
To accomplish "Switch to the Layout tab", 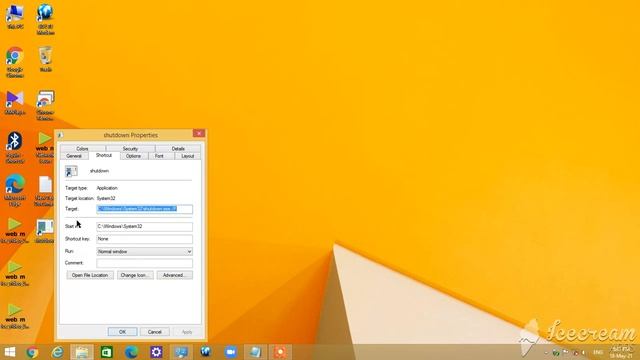I will pyautogui.click(x=188, y=156).
